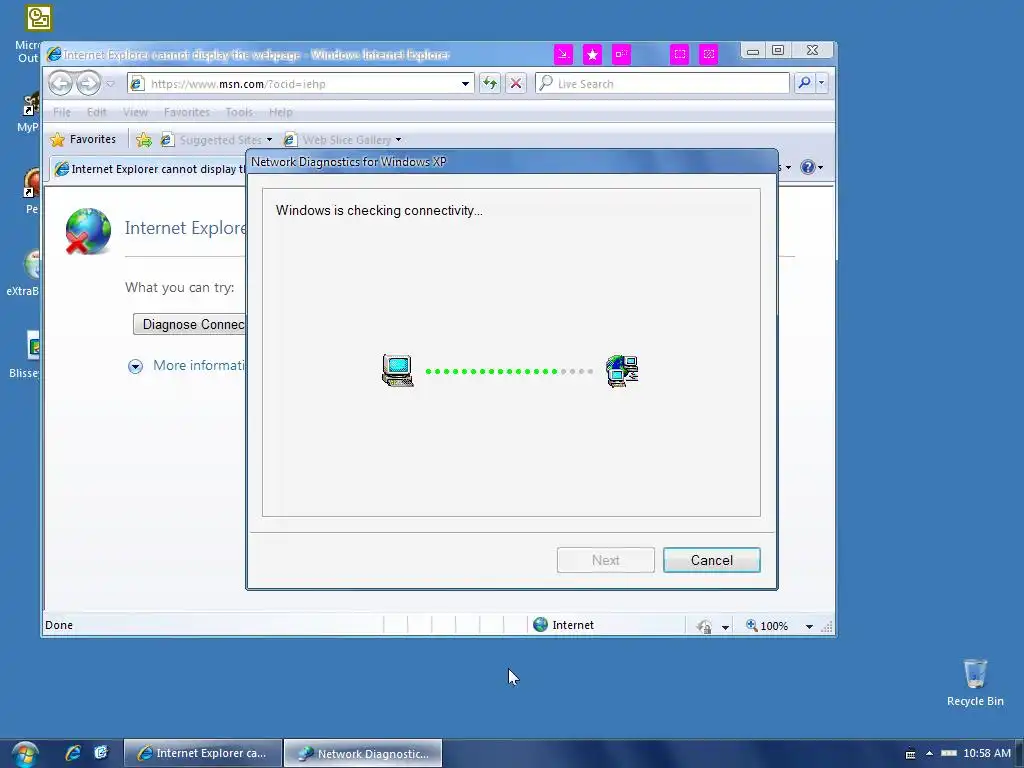Open the search provider options dropdown

click(822, 83)
